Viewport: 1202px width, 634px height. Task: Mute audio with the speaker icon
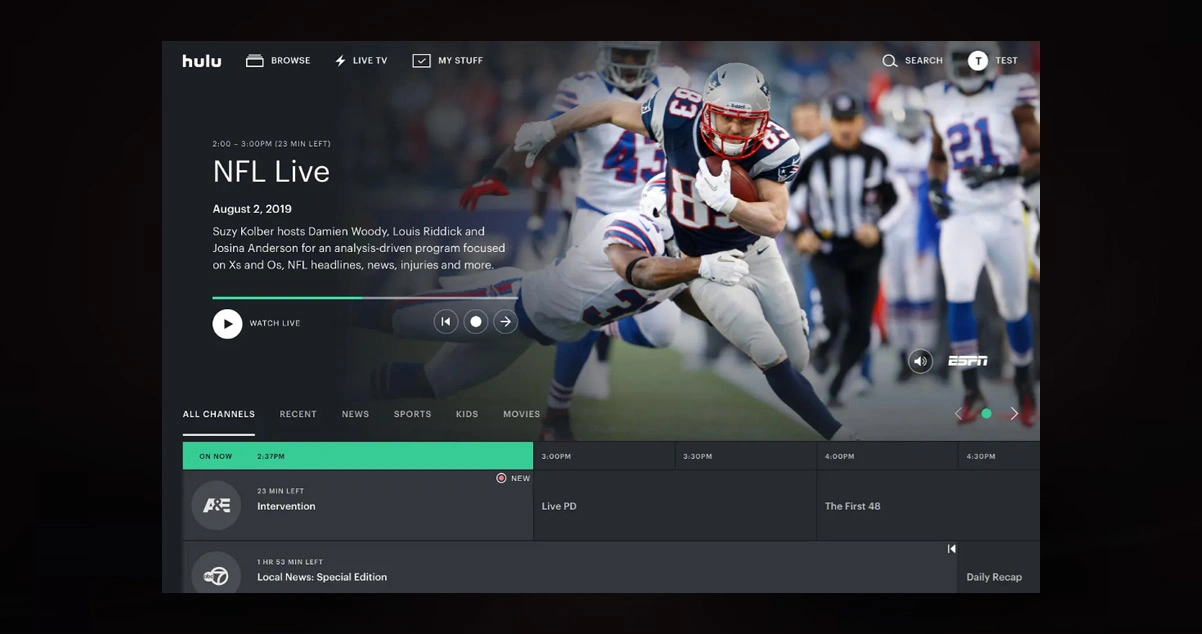coord(921,361)
